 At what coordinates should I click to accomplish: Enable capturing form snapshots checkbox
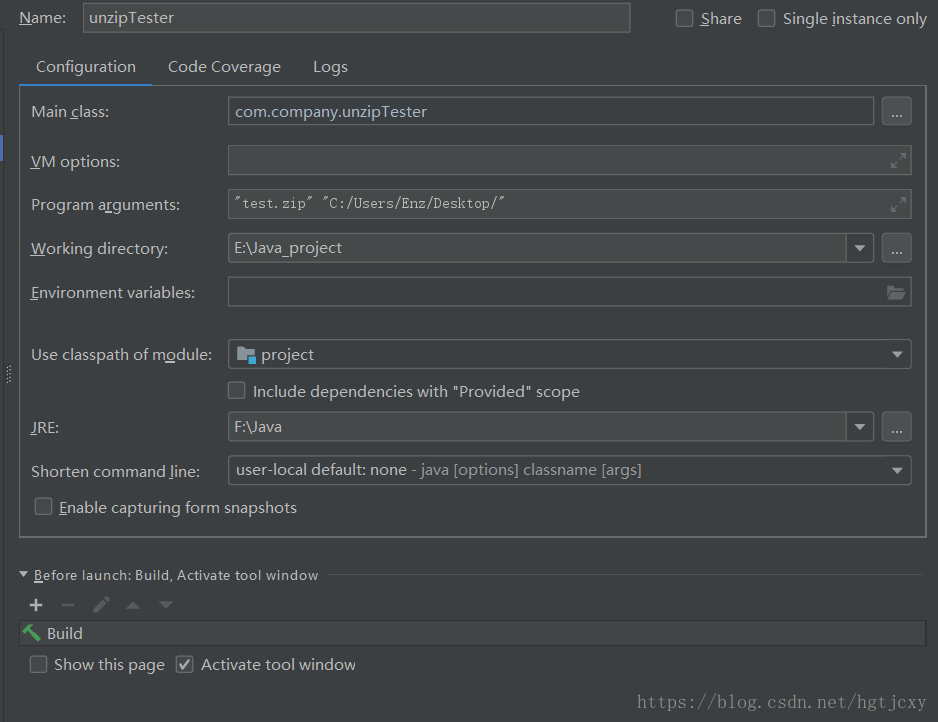coord(43,507)
